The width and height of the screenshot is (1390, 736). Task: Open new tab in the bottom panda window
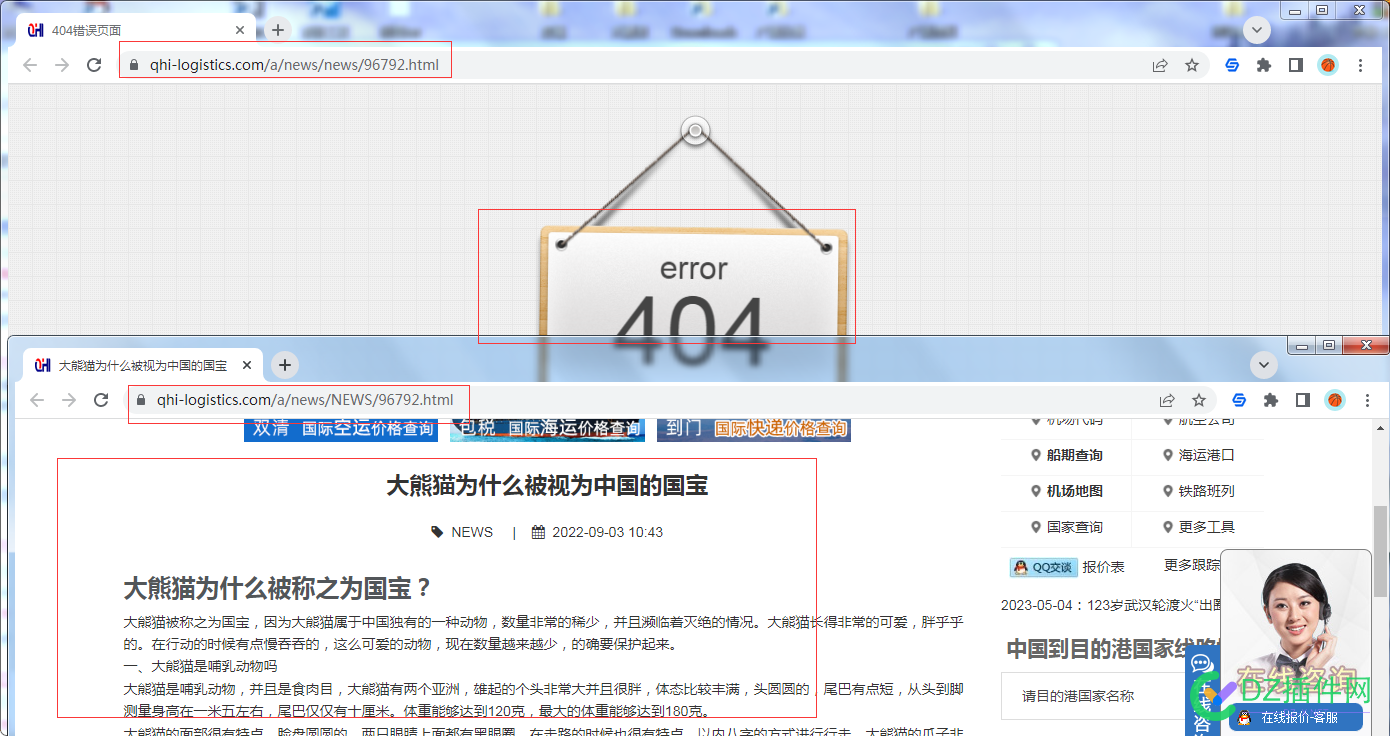[x=285, y=365]
